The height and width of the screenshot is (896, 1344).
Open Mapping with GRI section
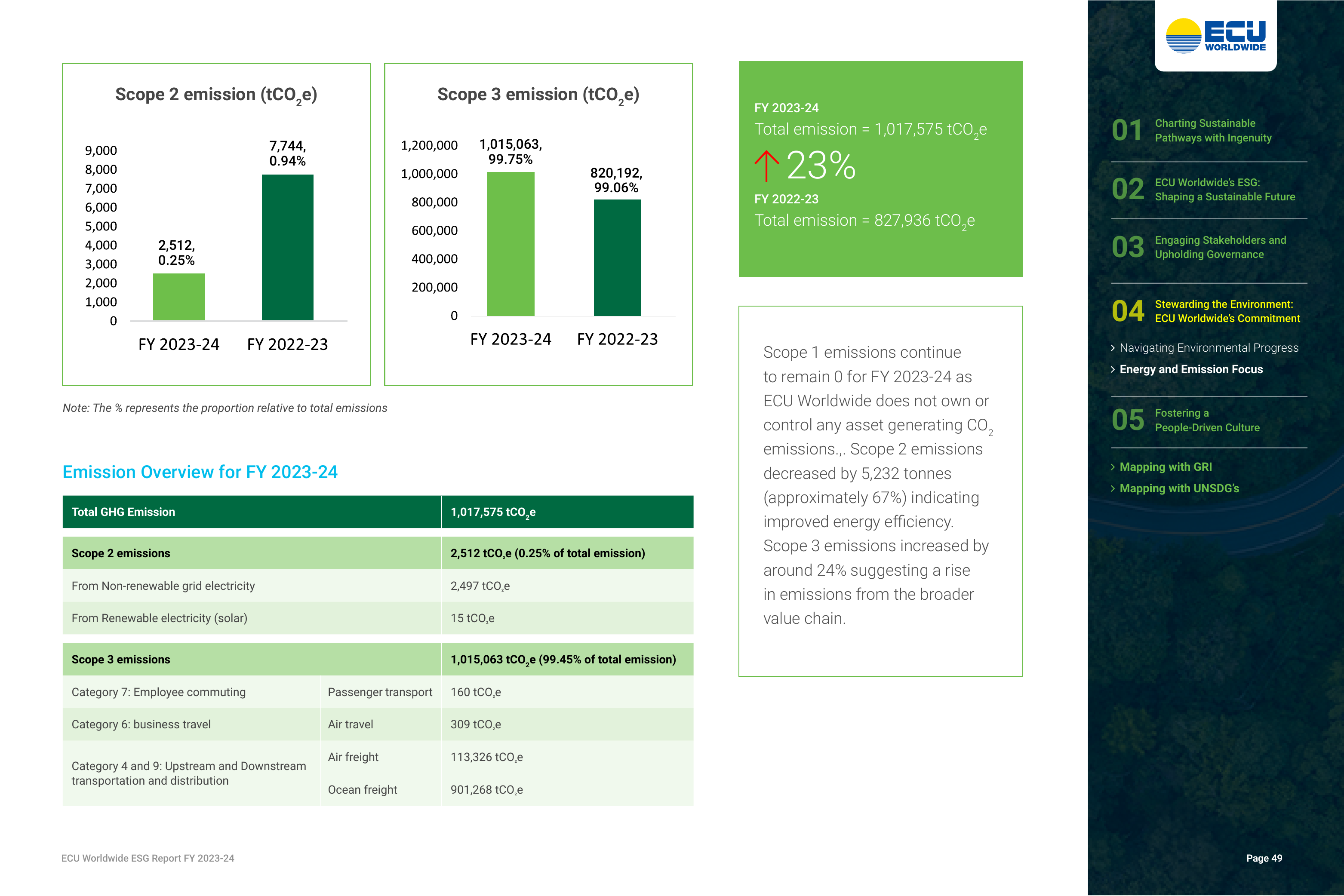[x=1165, y=467]
